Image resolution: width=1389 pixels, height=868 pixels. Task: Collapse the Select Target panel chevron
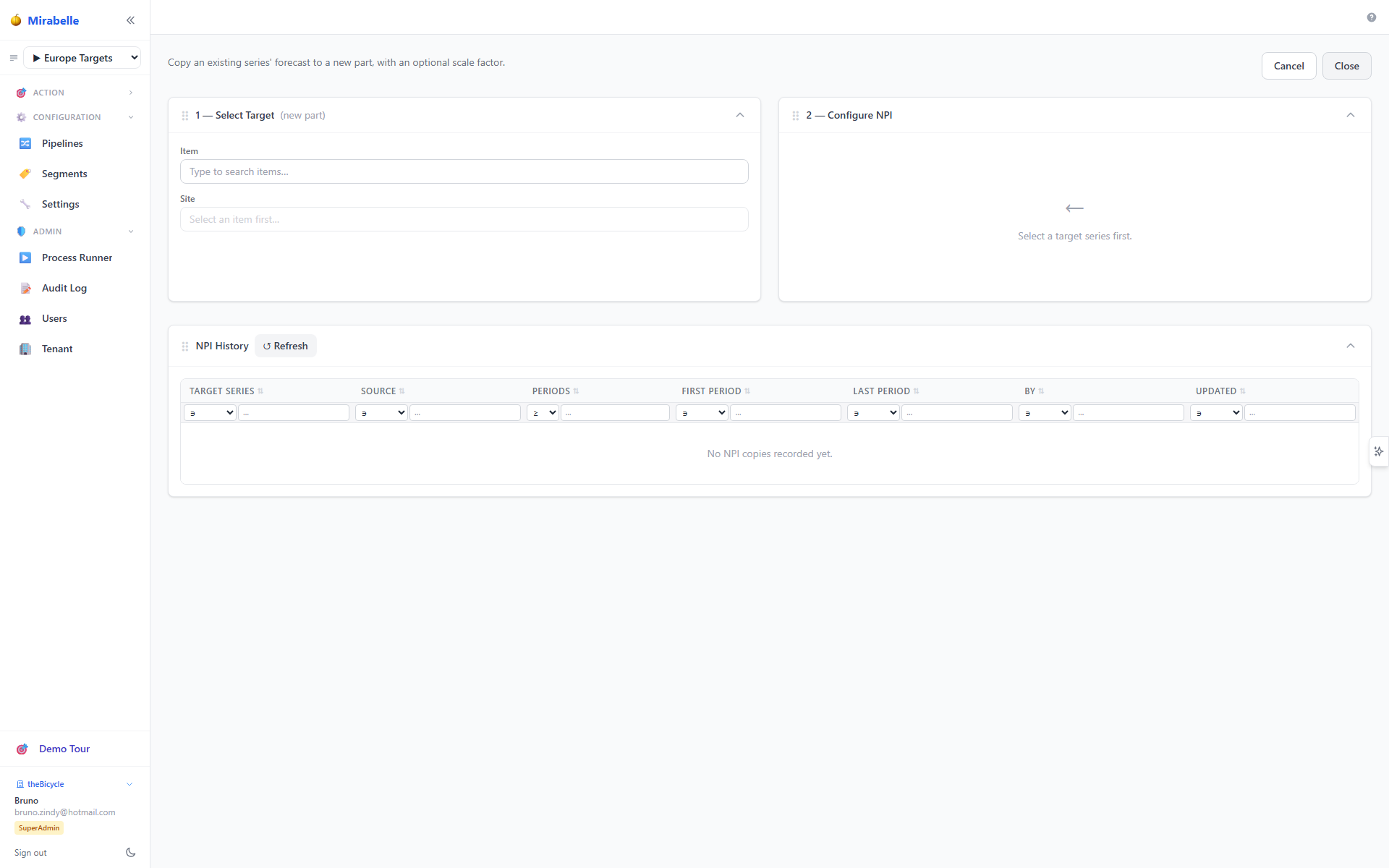click(x=740, y=115)
